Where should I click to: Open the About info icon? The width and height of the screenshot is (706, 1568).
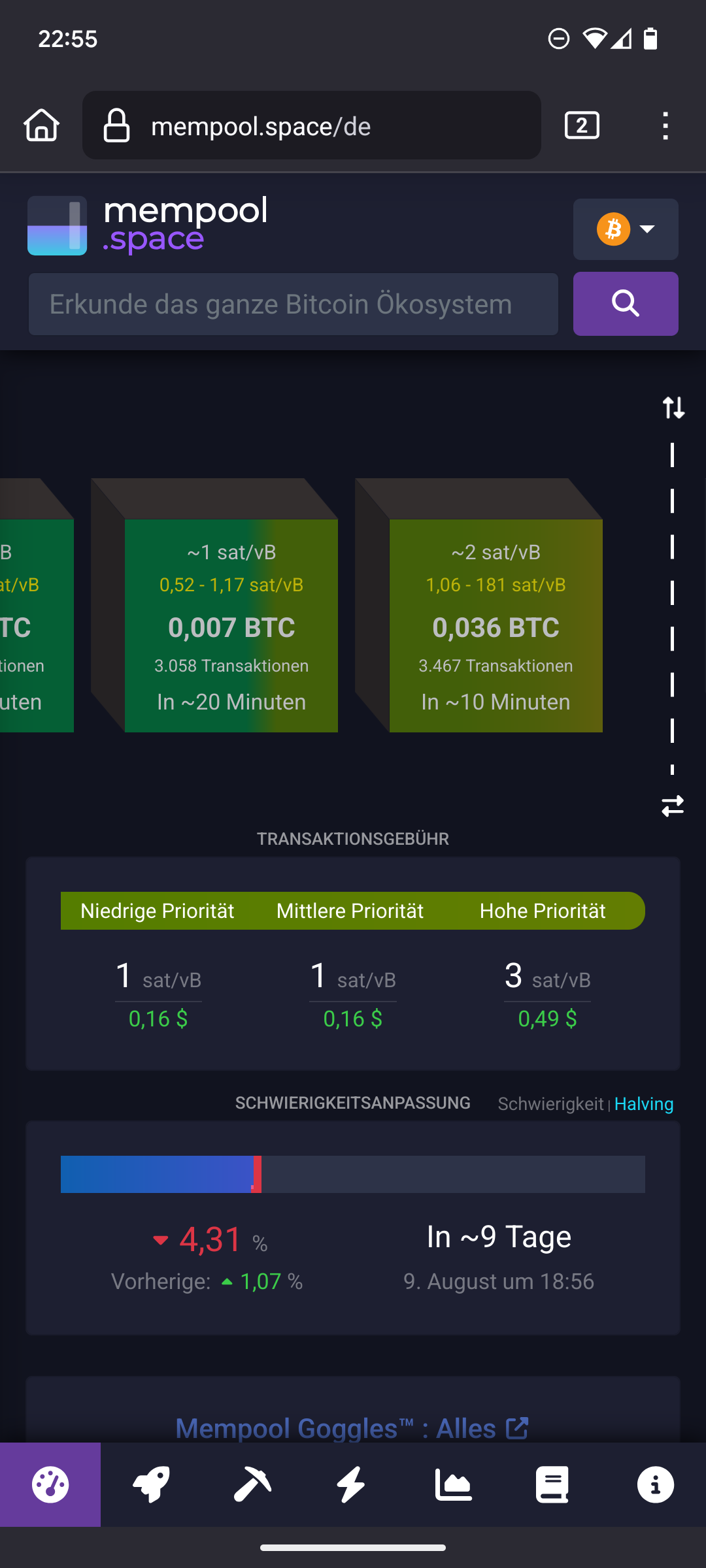[655, 1484]
